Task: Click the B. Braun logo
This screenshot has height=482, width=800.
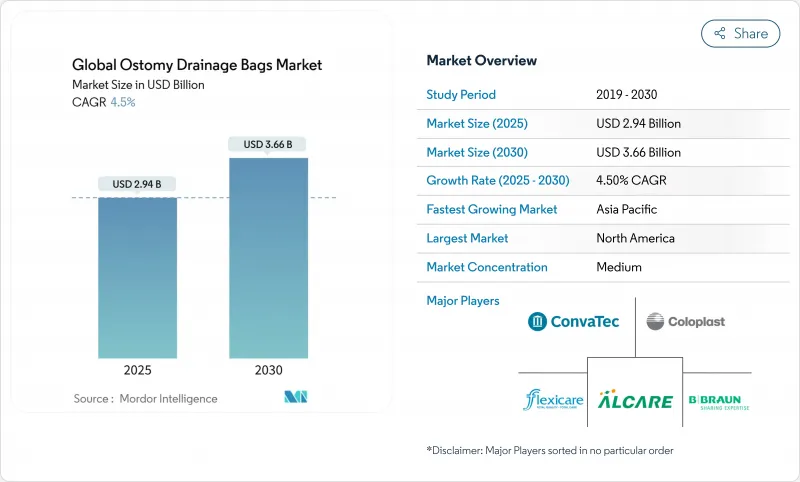Action: click(x=718, y=400)
